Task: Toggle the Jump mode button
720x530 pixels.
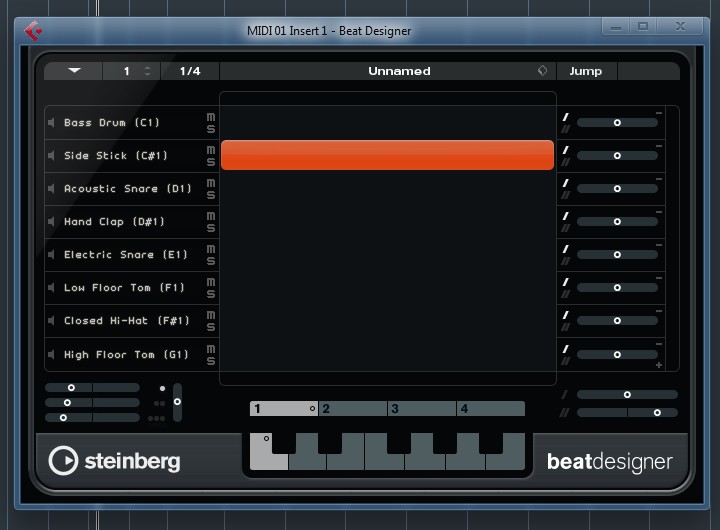Action: point(586,71)
